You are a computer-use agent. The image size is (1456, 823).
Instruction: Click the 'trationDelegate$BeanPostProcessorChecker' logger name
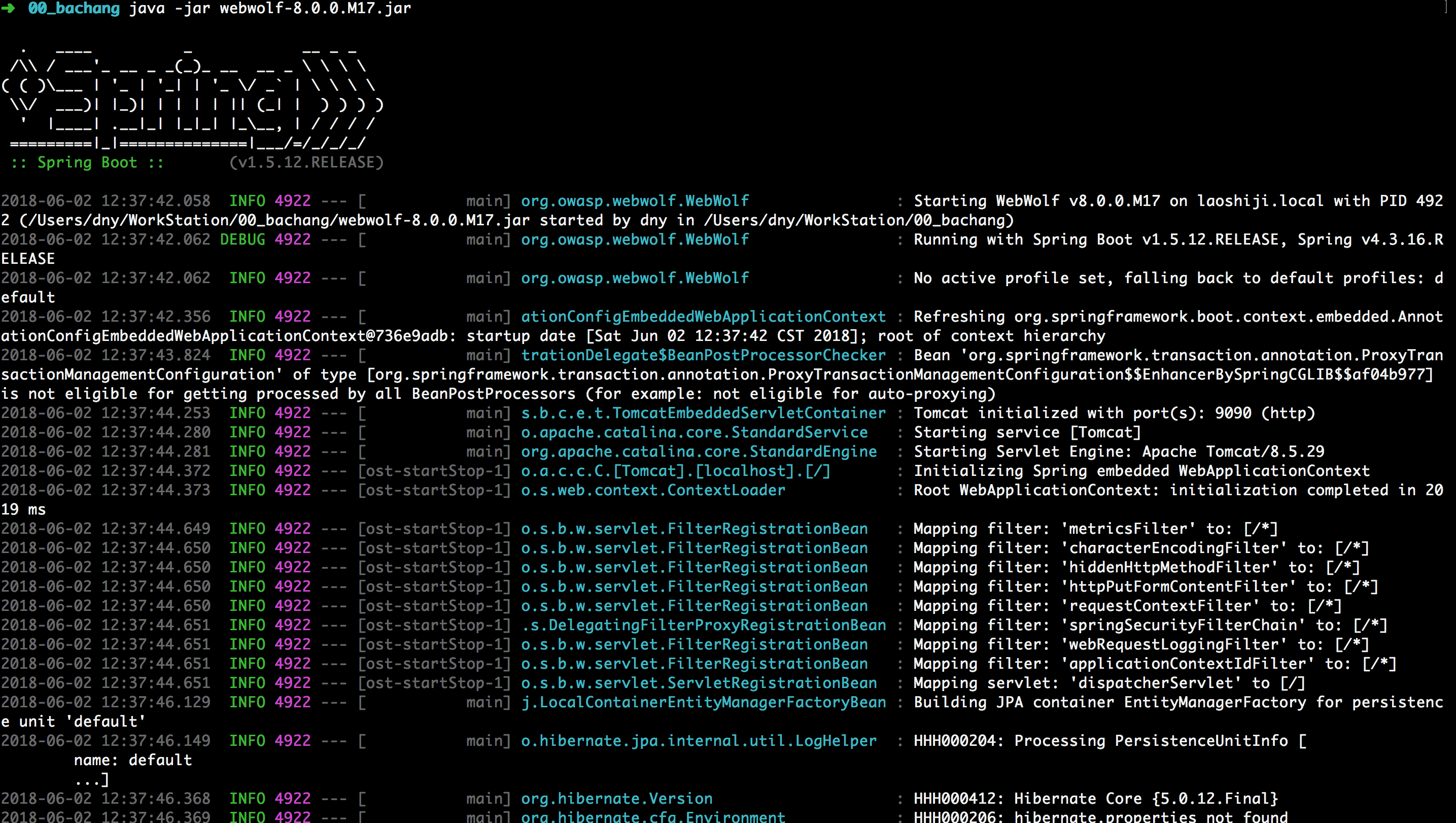tap(703, 355)
